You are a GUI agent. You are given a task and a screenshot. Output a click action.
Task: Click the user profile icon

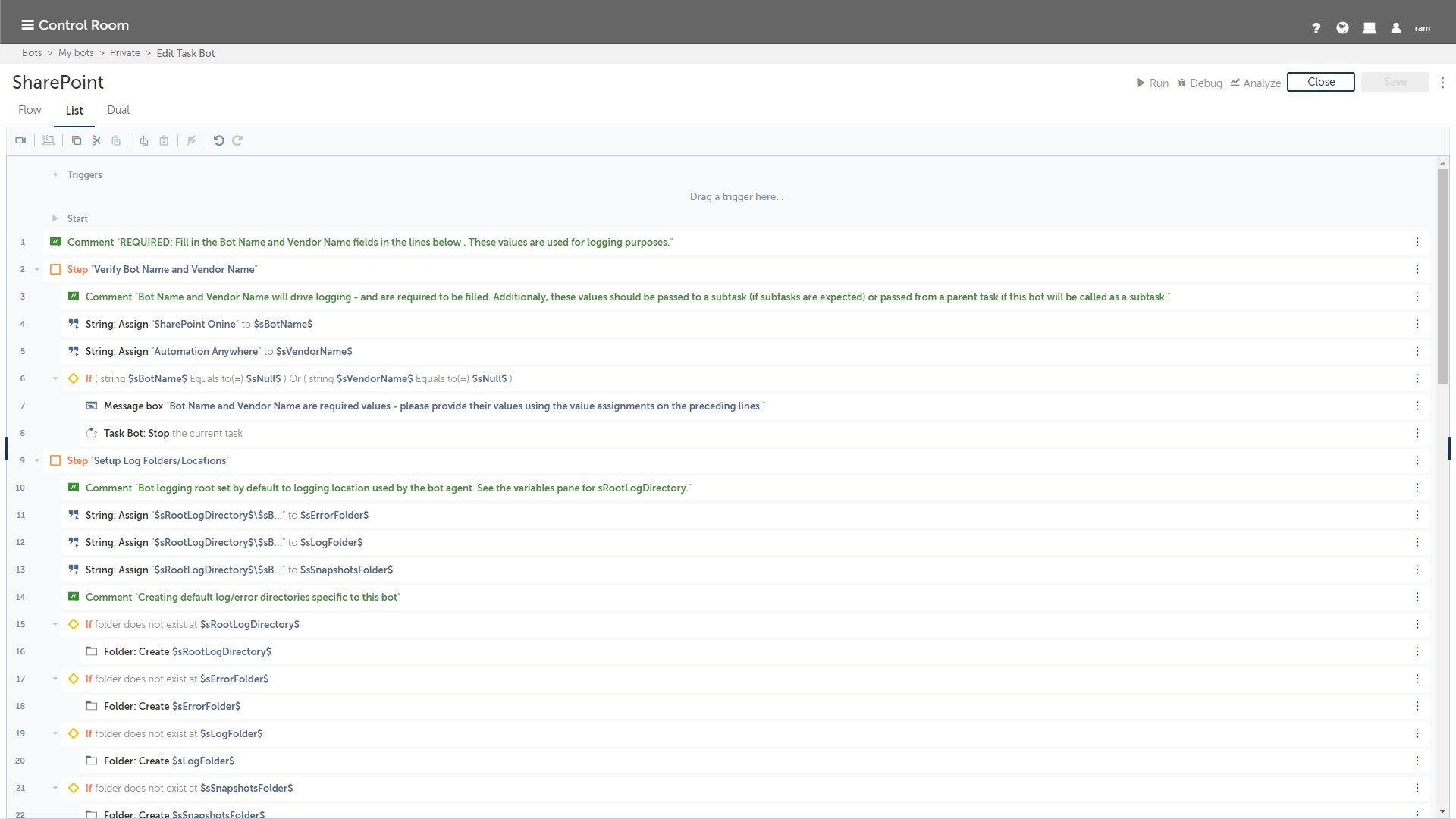(x=1395, y=28)
